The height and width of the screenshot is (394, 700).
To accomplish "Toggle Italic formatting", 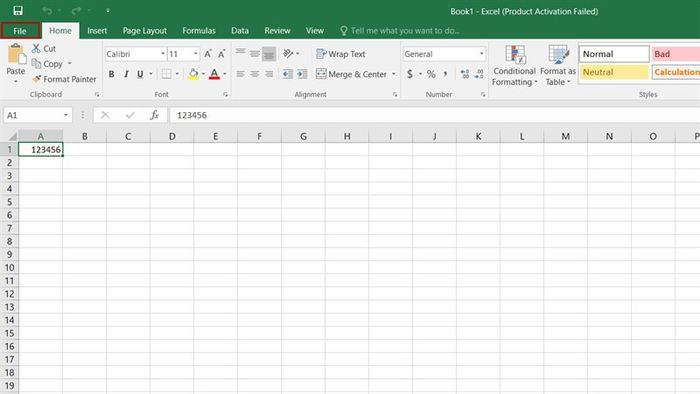I will [126, 74].
